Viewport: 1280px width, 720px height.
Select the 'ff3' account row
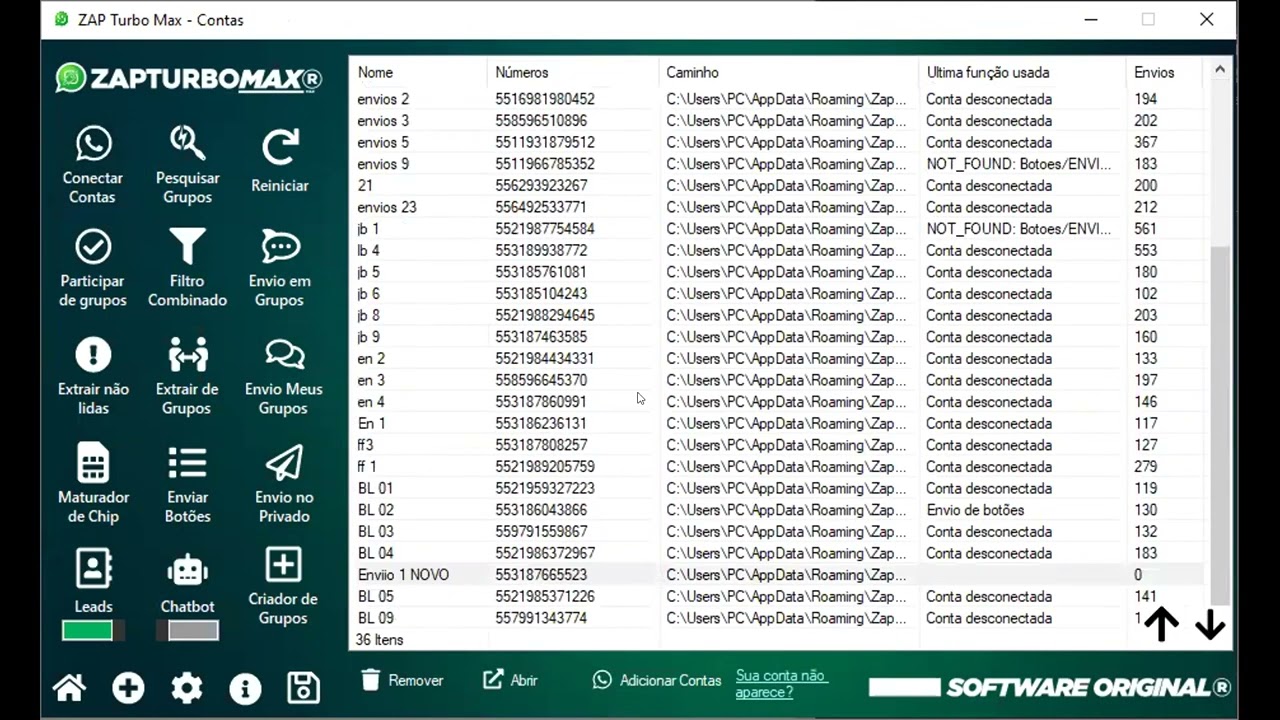(779, 445)
